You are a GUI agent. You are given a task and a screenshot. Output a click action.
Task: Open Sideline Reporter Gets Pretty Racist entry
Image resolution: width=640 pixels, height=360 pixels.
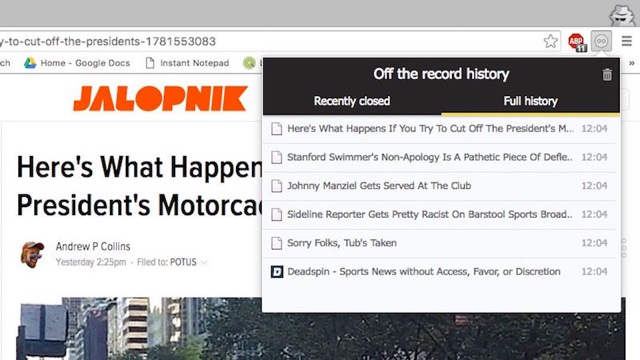tap(440, 214)
